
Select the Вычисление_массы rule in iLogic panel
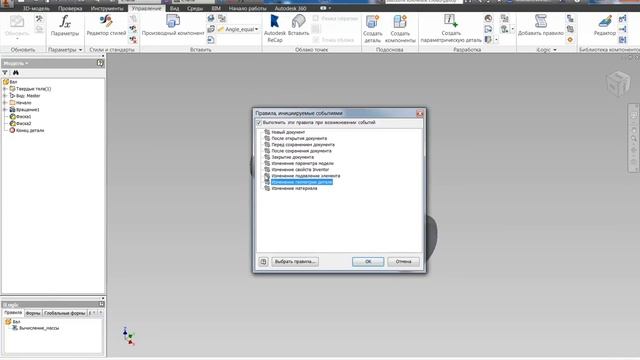pos(39,328)
